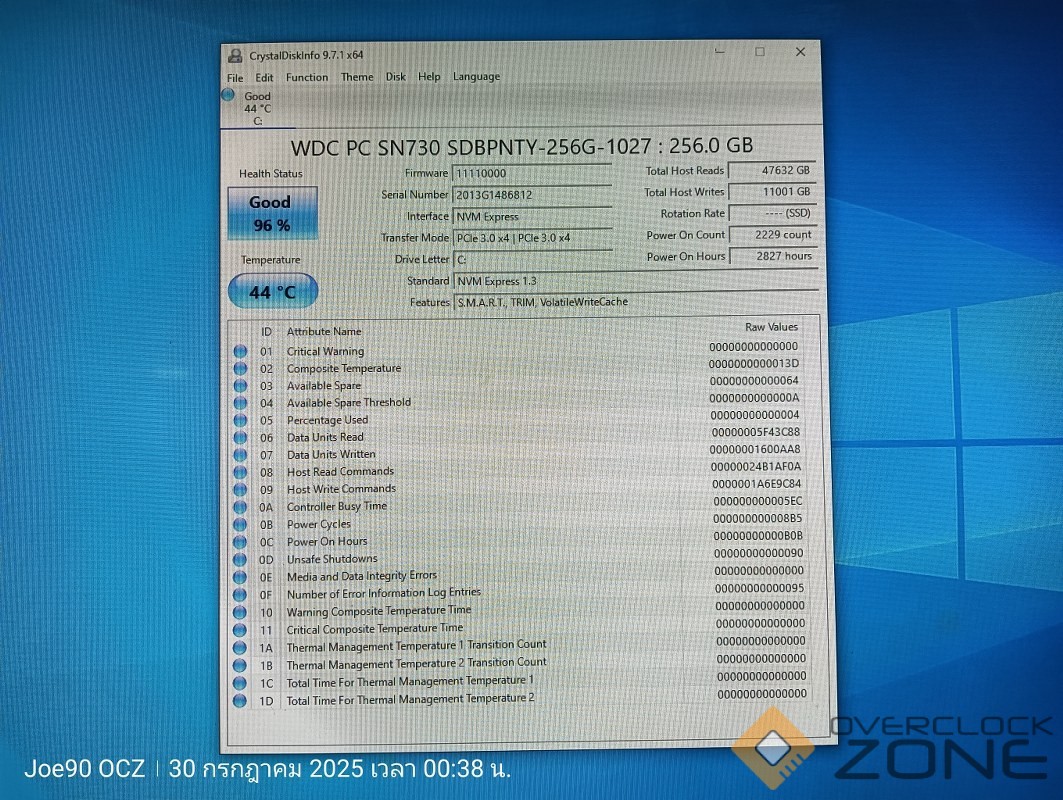Click the Interface field NVM Express
The width and height of the screenshot is (1063, 800).
point(532,216)
